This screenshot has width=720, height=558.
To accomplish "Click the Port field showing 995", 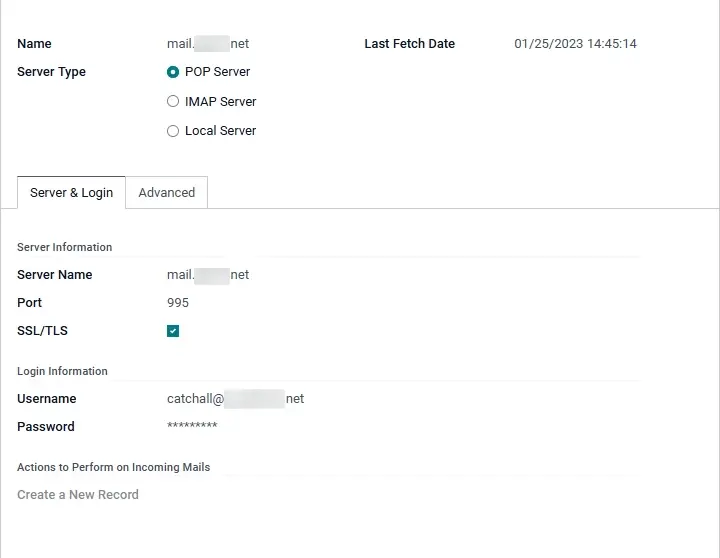I will coord(178,303).
